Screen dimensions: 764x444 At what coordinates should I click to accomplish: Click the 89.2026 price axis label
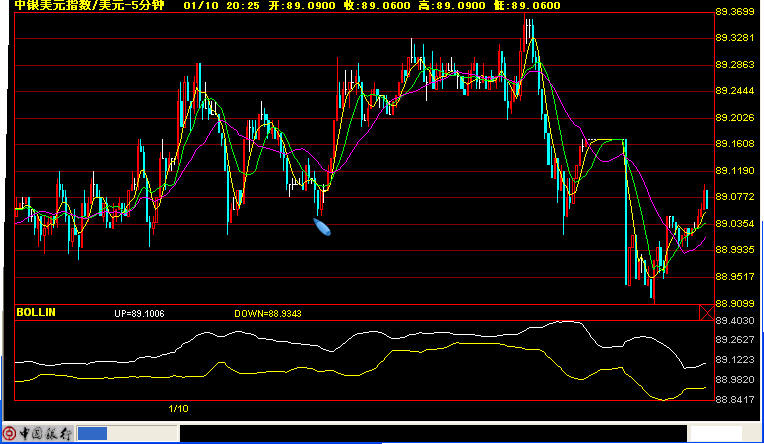point(735,118)
